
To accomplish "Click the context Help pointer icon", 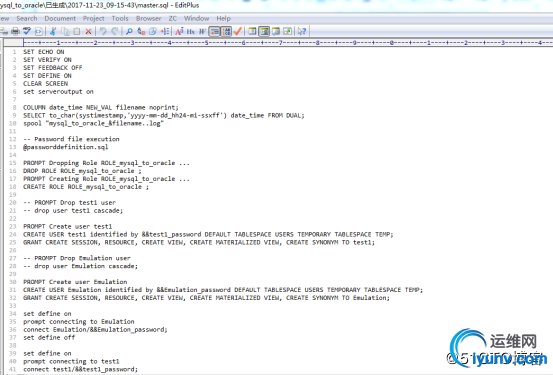I will pyautogui.click(x=302, y=31).
